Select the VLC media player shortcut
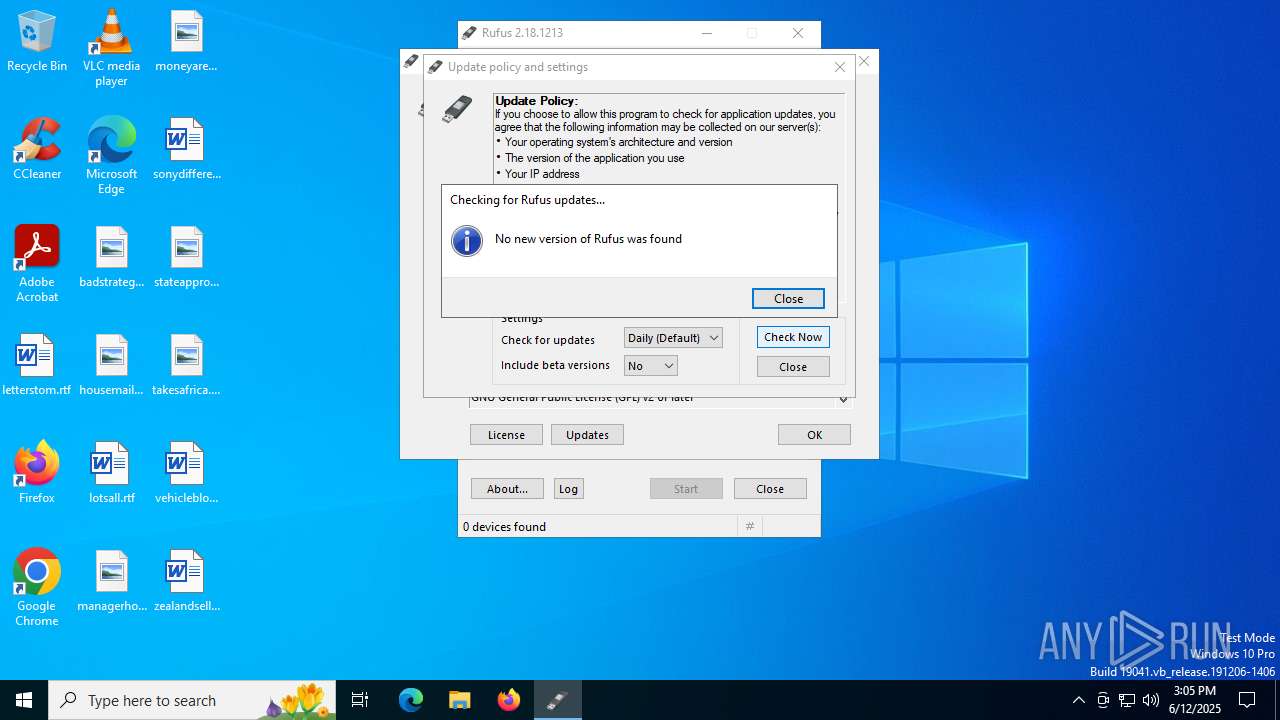The width and height of the screenshot is (1280, 720). click(111, 48)
